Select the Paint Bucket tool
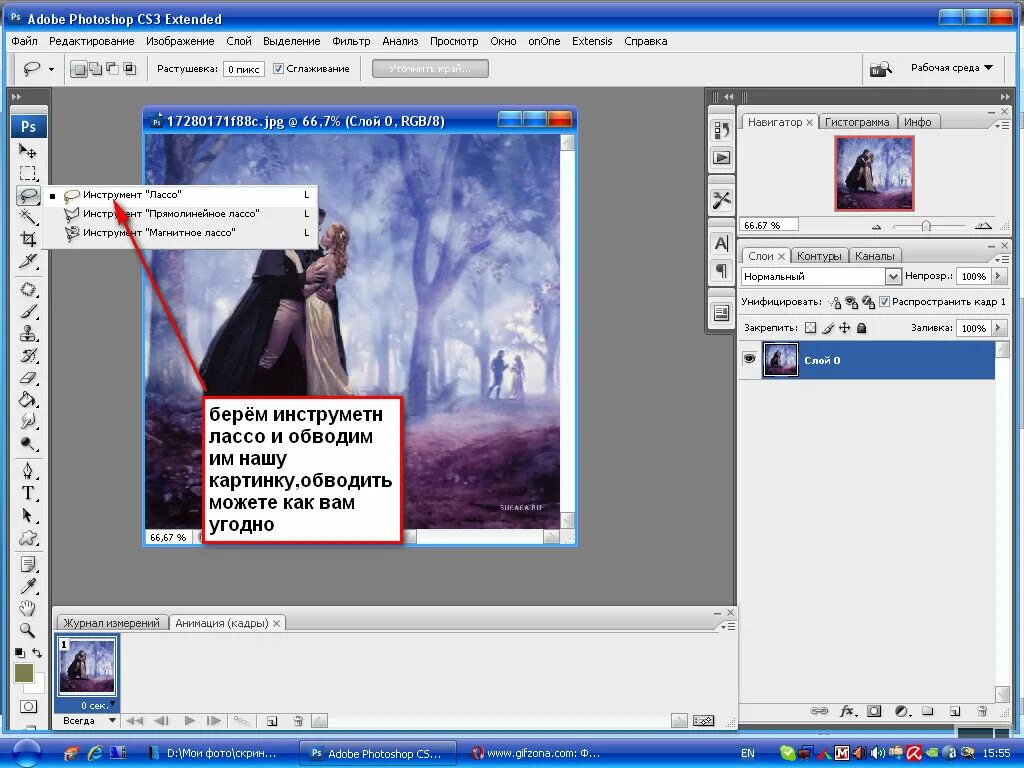Viewport: 1024px width, 768px height. pos(27,400)
